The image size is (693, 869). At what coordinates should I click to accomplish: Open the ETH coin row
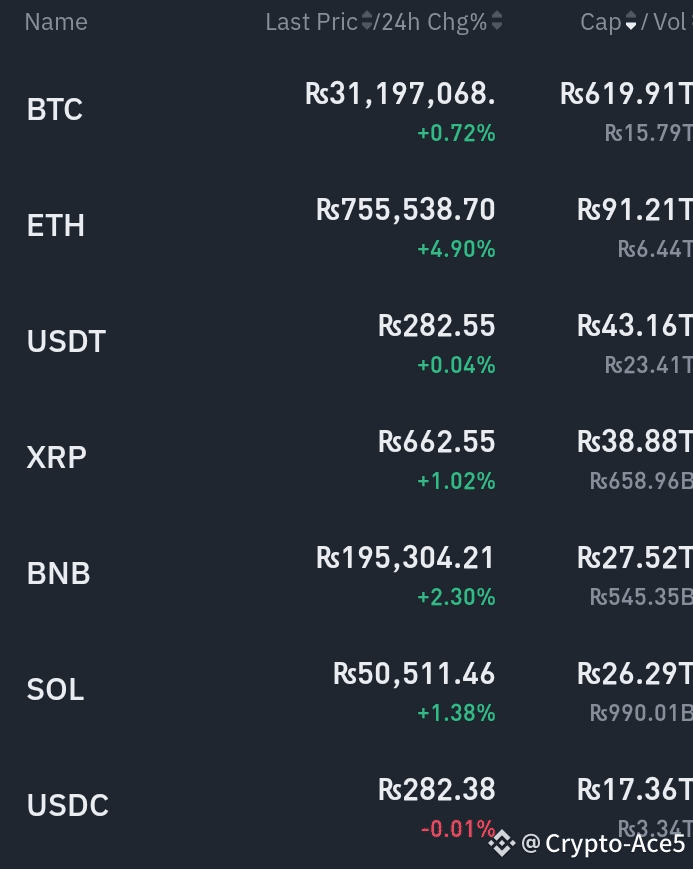pyautogui.click(x=346, y=226)
